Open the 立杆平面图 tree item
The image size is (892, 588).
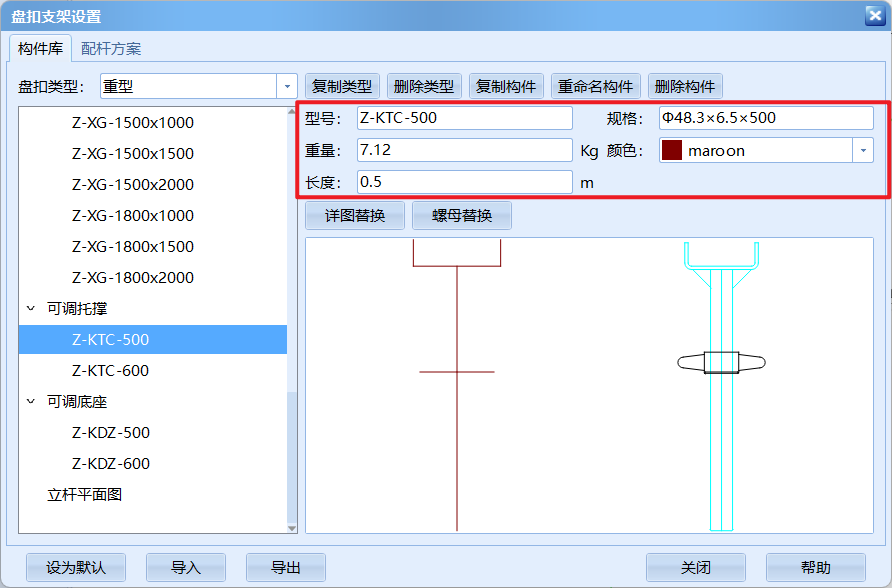click(x=85, y=495)
